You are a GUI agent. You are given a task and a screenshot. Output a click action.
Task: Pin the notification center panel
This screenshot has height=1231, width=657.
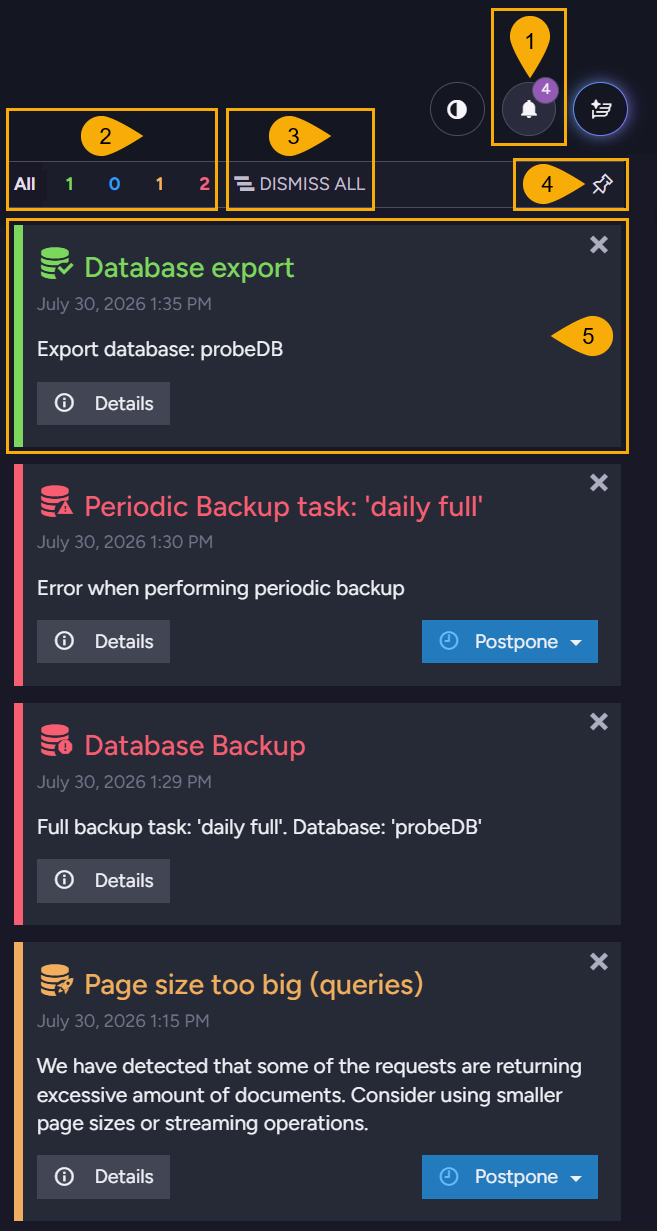(x=601, y=185)
